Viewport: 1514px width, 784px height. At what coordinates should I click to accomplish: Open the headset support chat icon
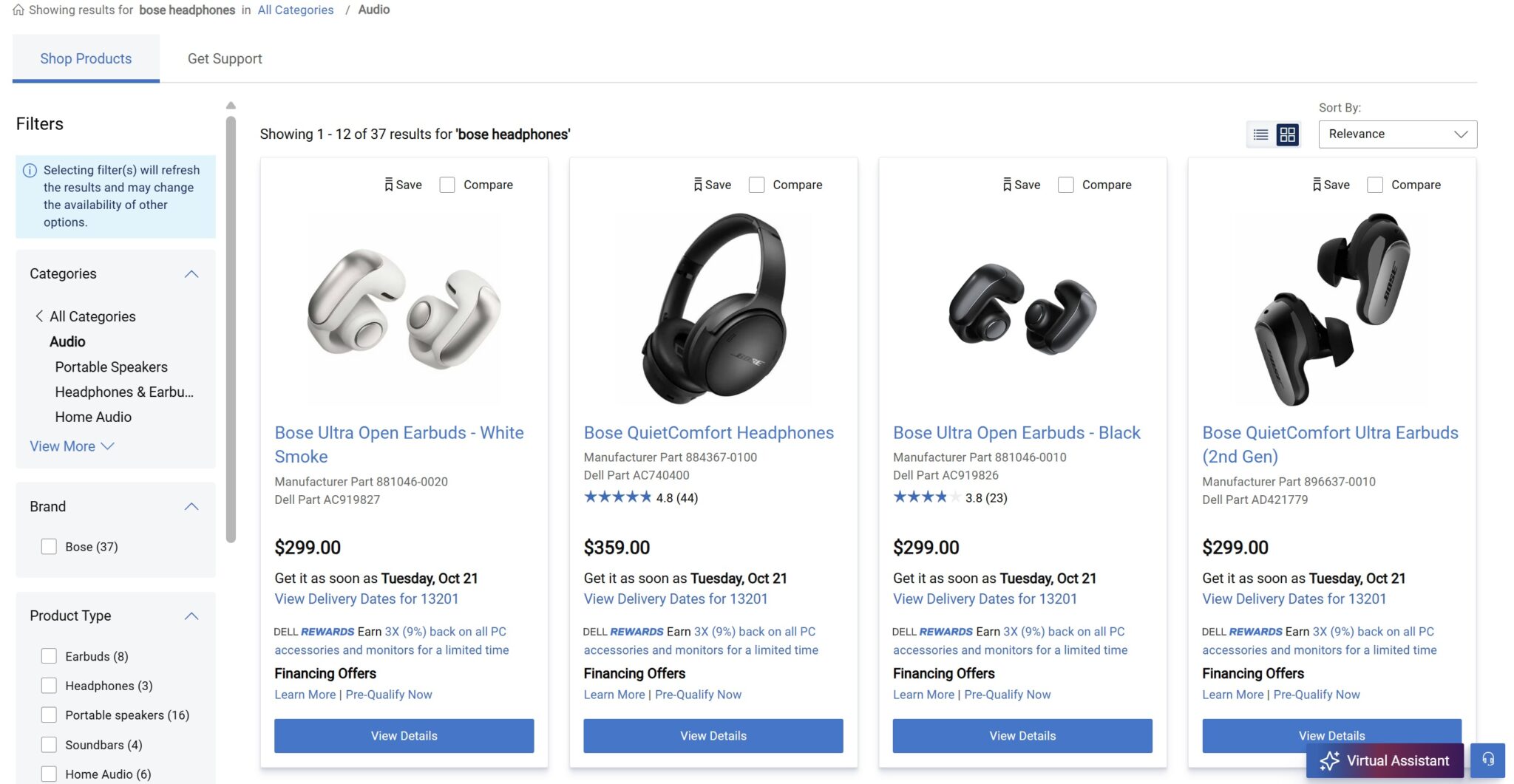(1487, 760)
